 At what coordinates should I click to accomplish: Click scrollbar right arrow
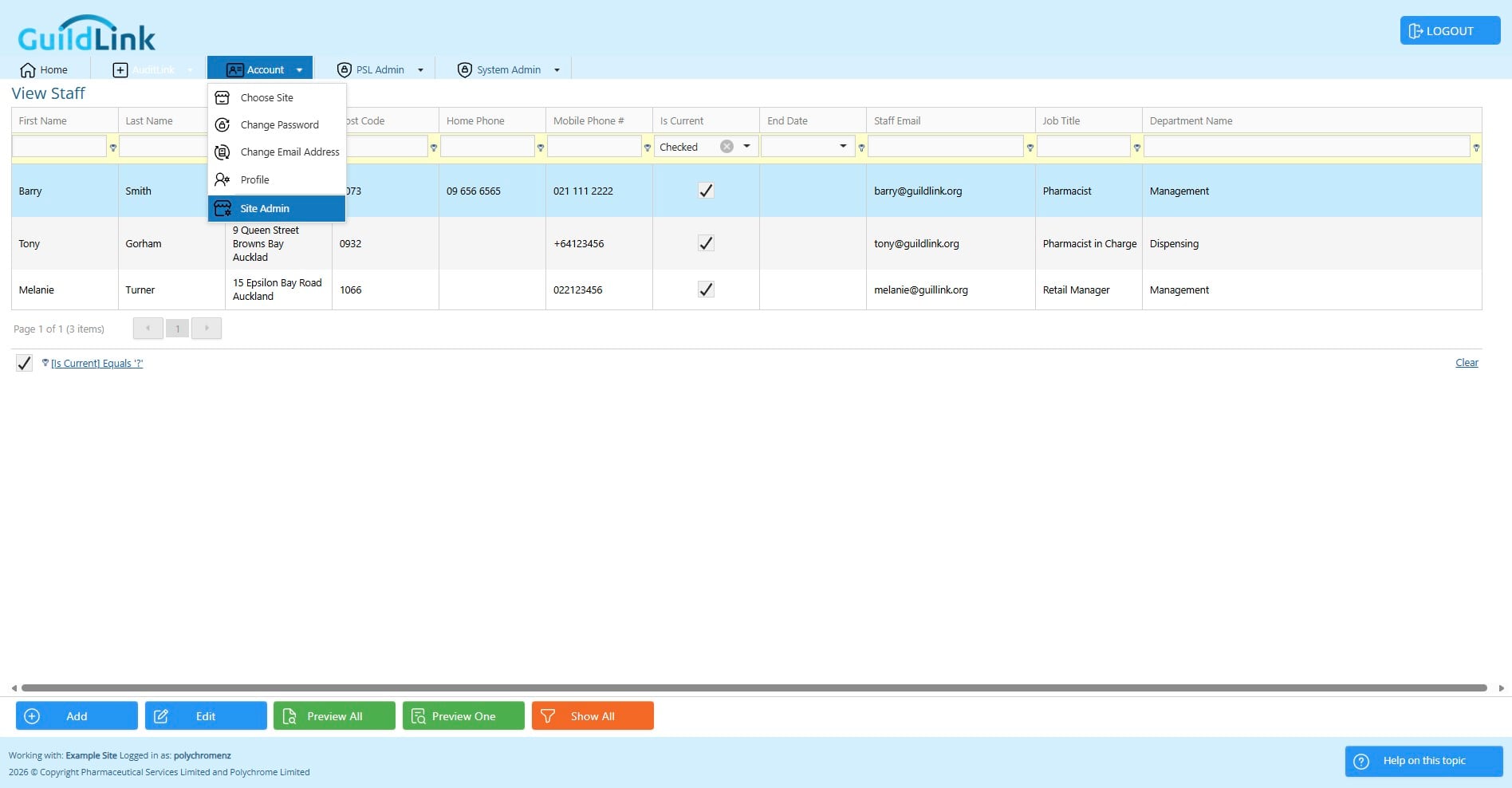click(1502, 688)
